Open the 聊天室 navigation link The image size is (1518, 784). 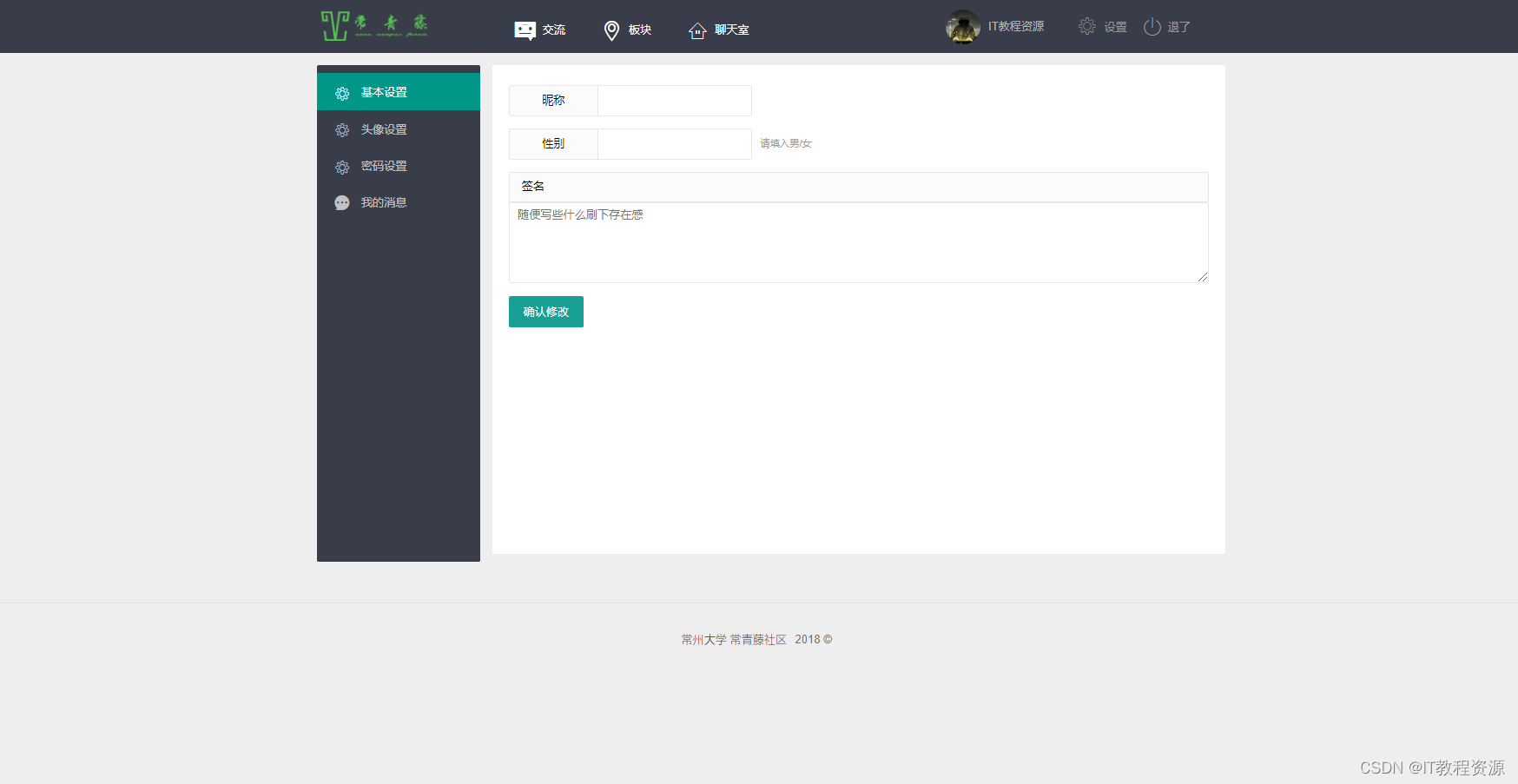coord(732,30)
